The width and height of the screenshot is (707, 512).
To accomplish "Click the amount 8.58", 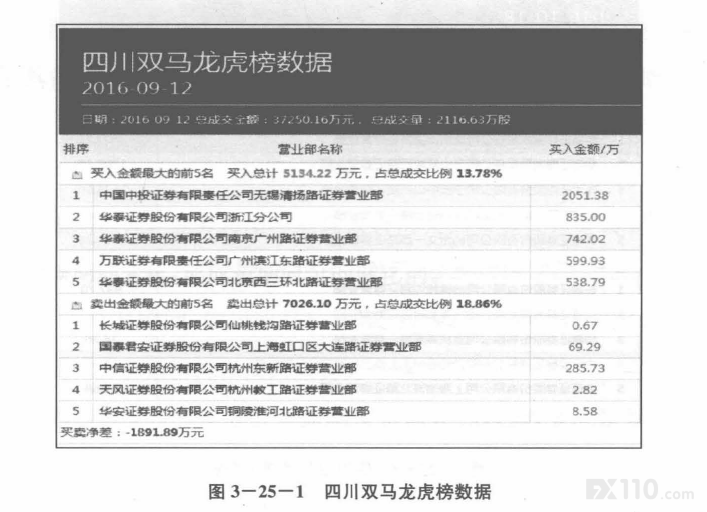I will [x=585, y=411].
